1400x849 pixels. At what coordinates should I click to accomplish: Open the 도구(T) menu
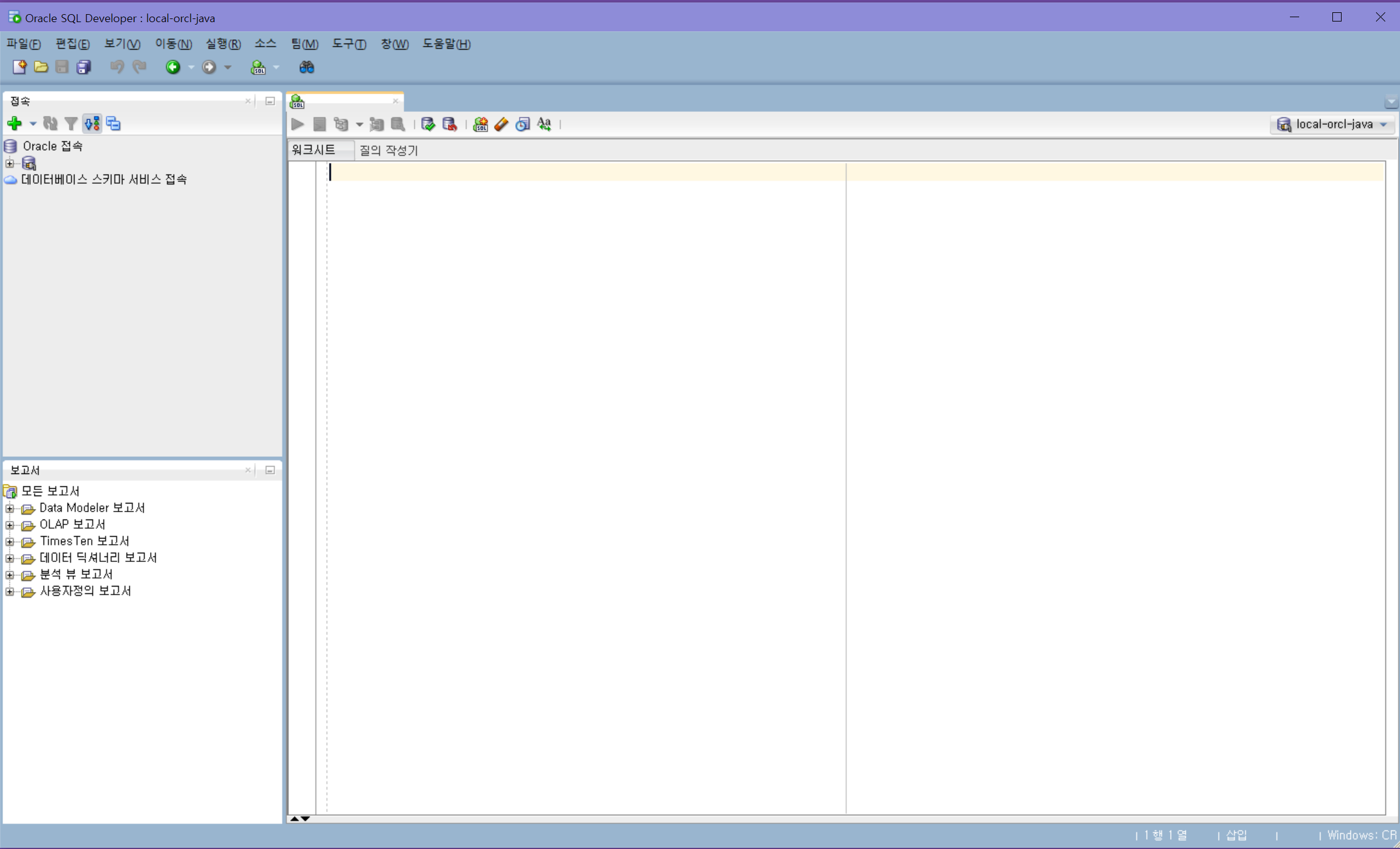point(349,44)
